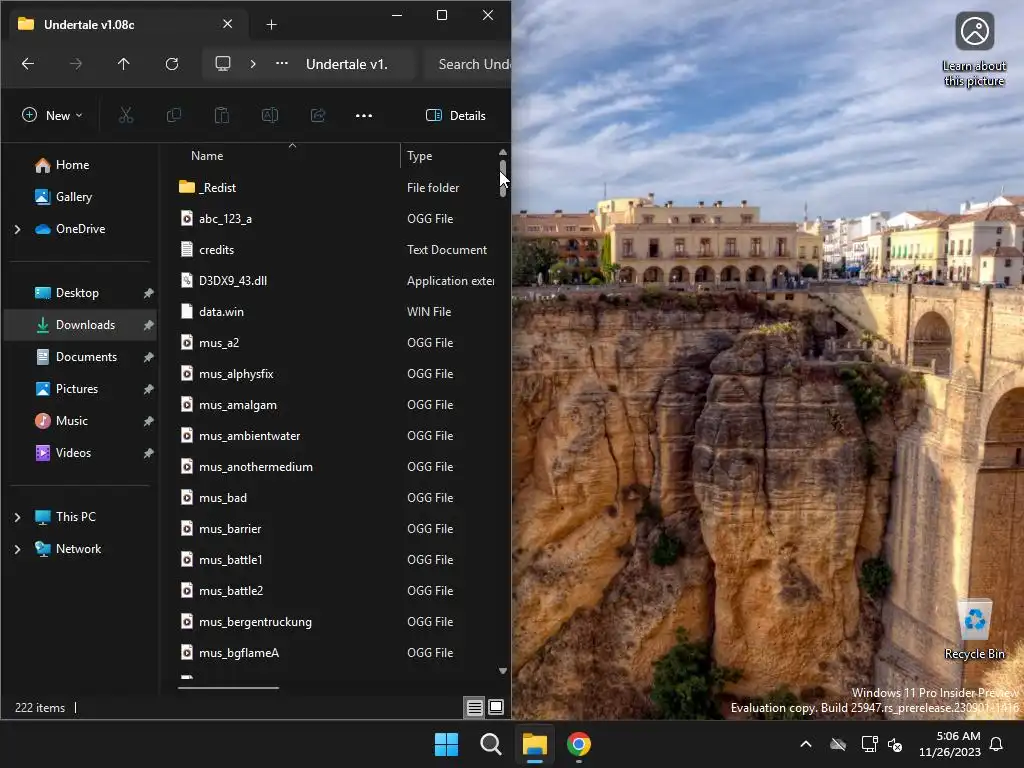Switch to large thumbnails view in status bar
Image resolution: width=1024 pixels, height=768 pixels.
click(496, 707)
